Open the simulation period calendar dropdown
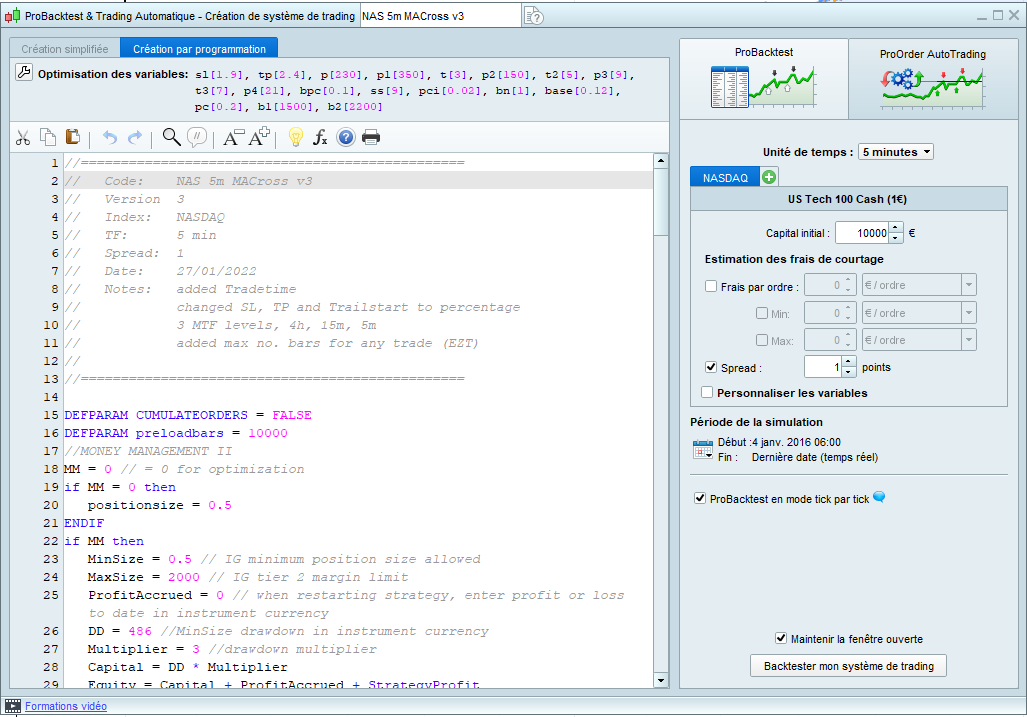Image resolution: width=1027 pixels, height=717 pixels. tap(702, 449)
